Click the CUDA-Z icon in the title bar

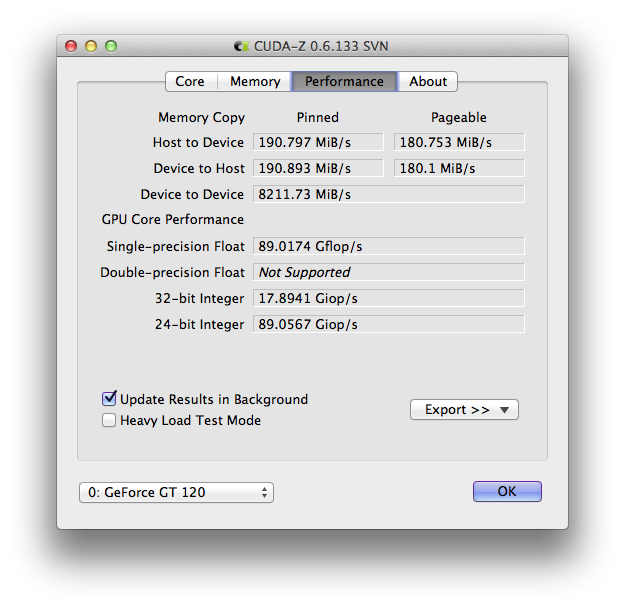tap(240, 46)
